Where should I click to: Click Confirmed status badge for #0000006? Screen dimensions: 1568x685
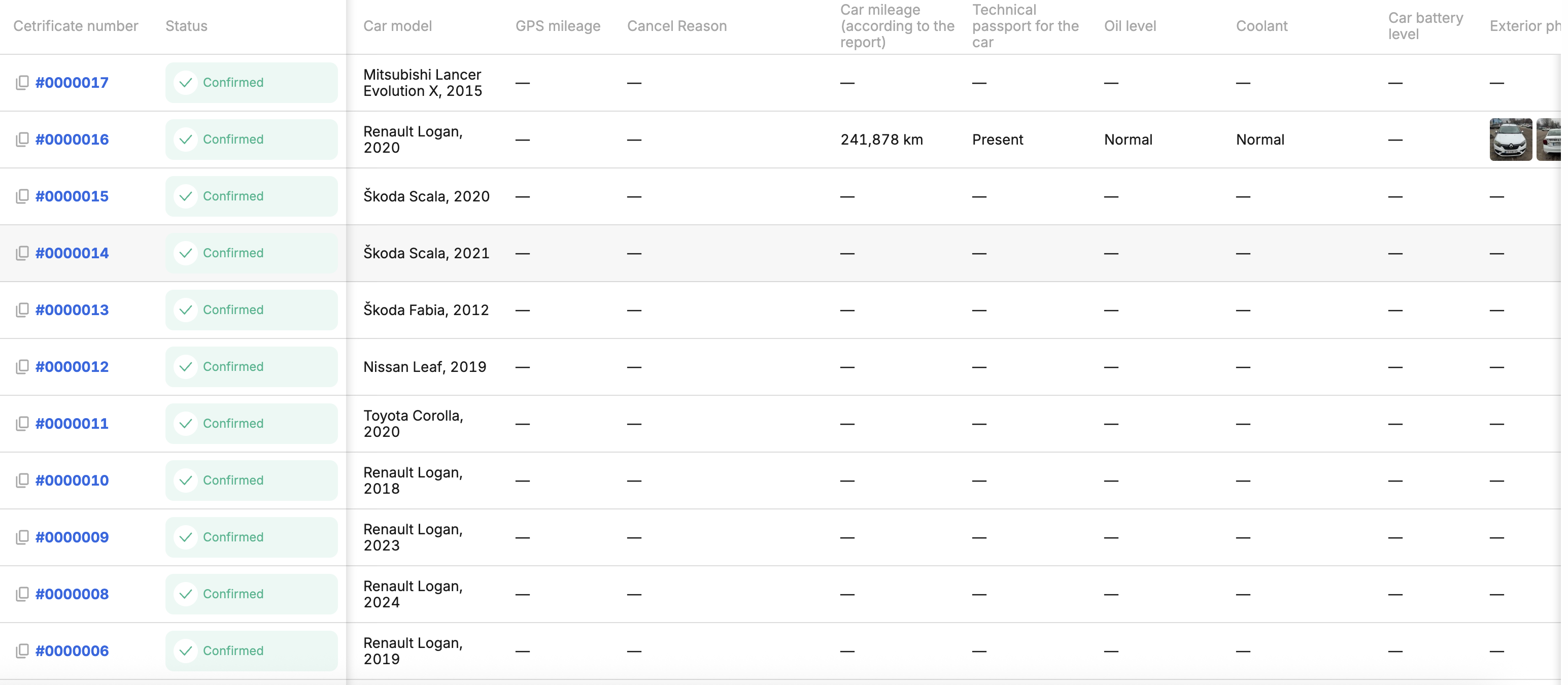(251, 651)
